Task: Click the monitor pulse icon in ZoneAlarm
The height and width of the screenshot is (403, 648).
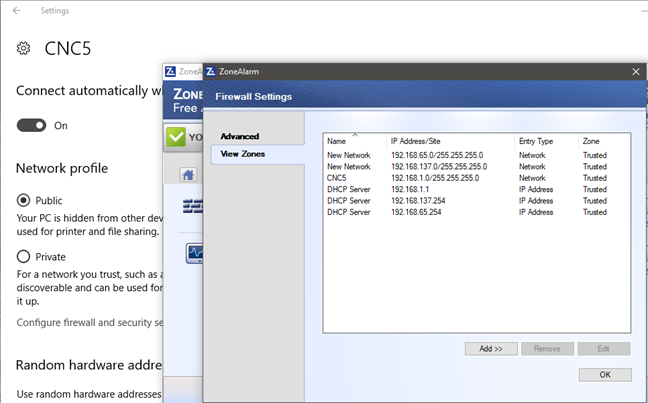Action: click(x=195, y=253)
